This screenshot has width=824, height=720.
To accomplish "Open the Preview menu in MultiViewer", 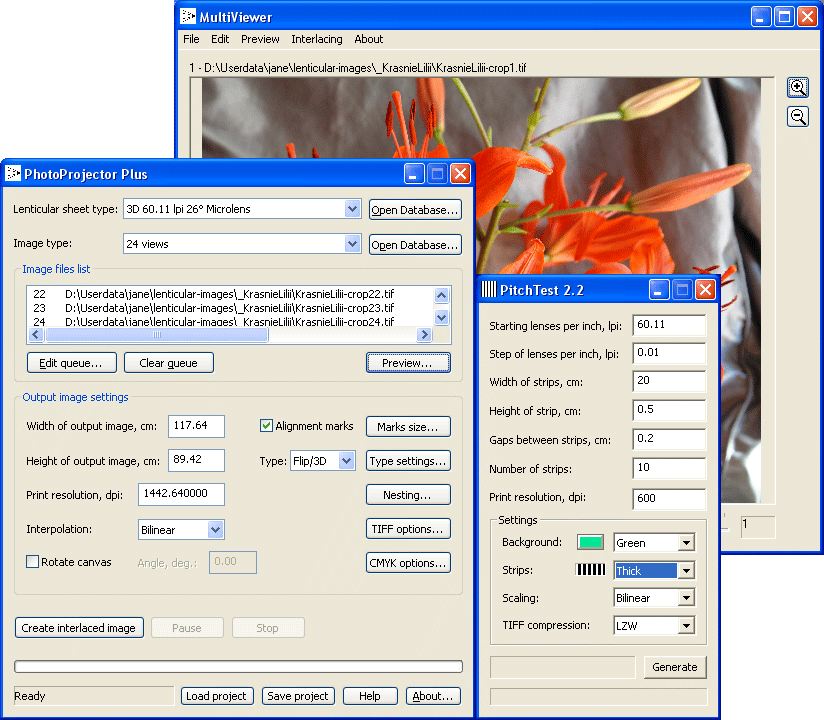I will click(260, 39).
